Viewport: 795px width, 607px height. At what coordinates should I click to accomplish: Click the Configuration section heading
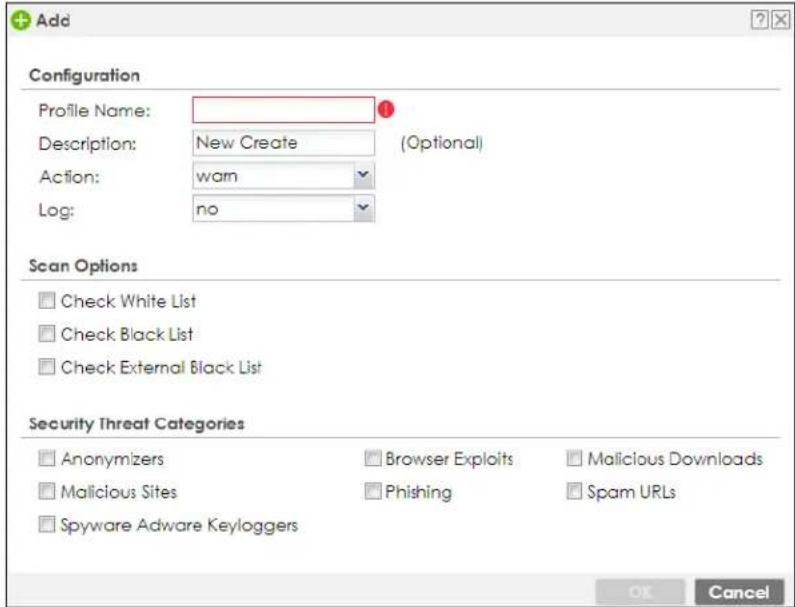click(x=84, y=76)
